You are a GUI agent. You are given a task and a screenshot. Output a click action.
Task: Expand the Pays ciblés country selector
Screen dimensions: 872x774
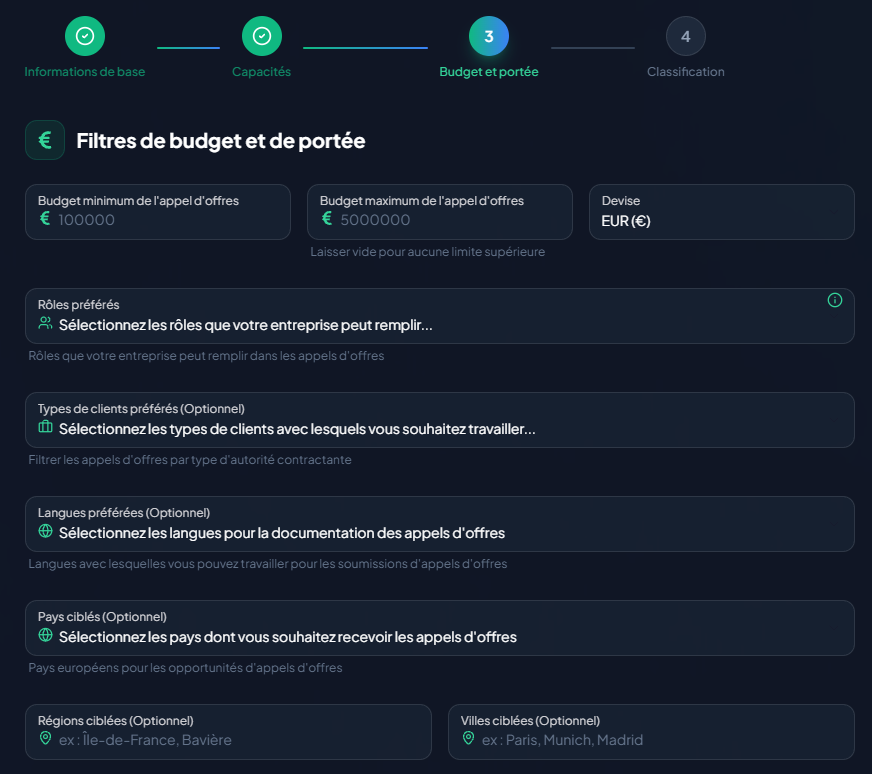pos(440,637)
